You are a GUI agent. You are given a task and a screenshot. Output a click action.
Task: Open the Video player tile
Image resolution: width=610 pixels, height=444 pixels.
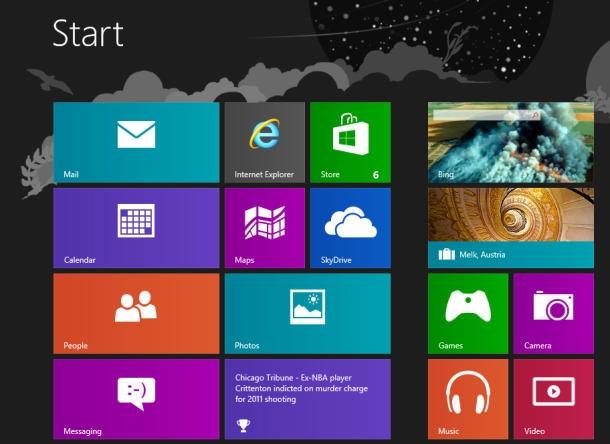coord(552,392)
